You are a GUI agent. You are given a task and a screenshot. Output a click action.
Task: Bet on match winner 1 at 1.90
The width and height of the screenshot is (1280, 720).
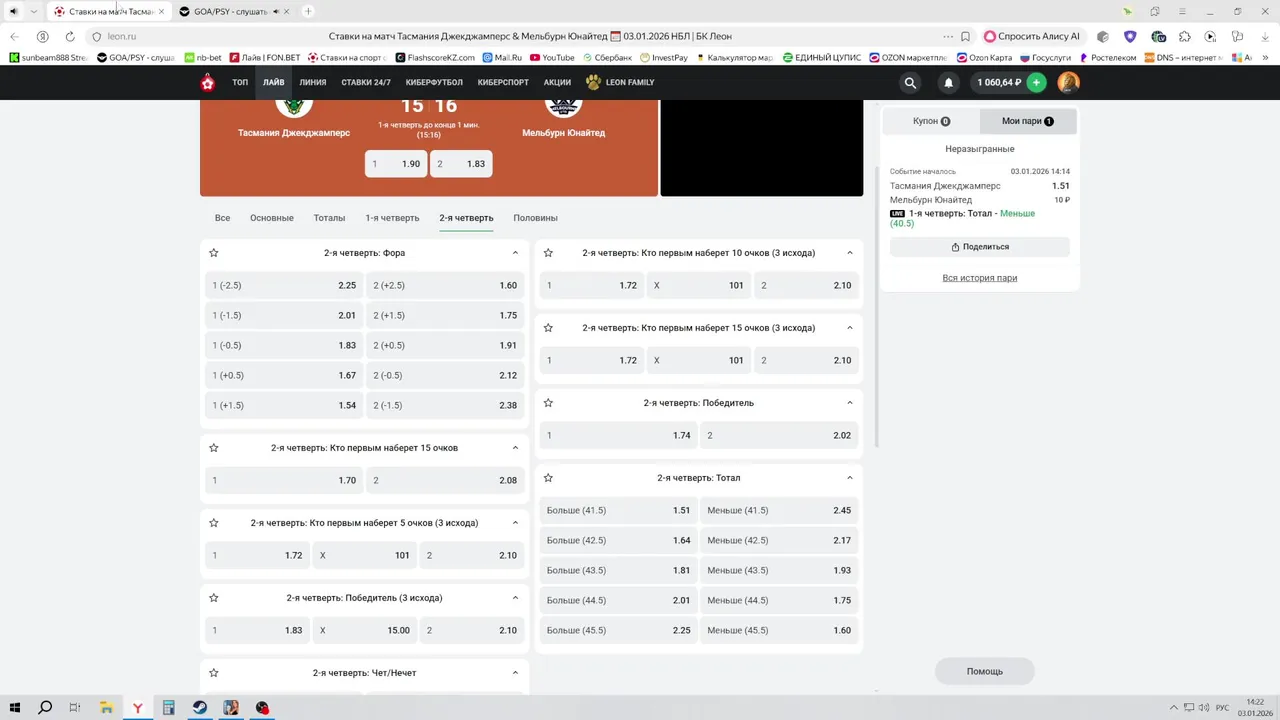[x=396, y=164]
